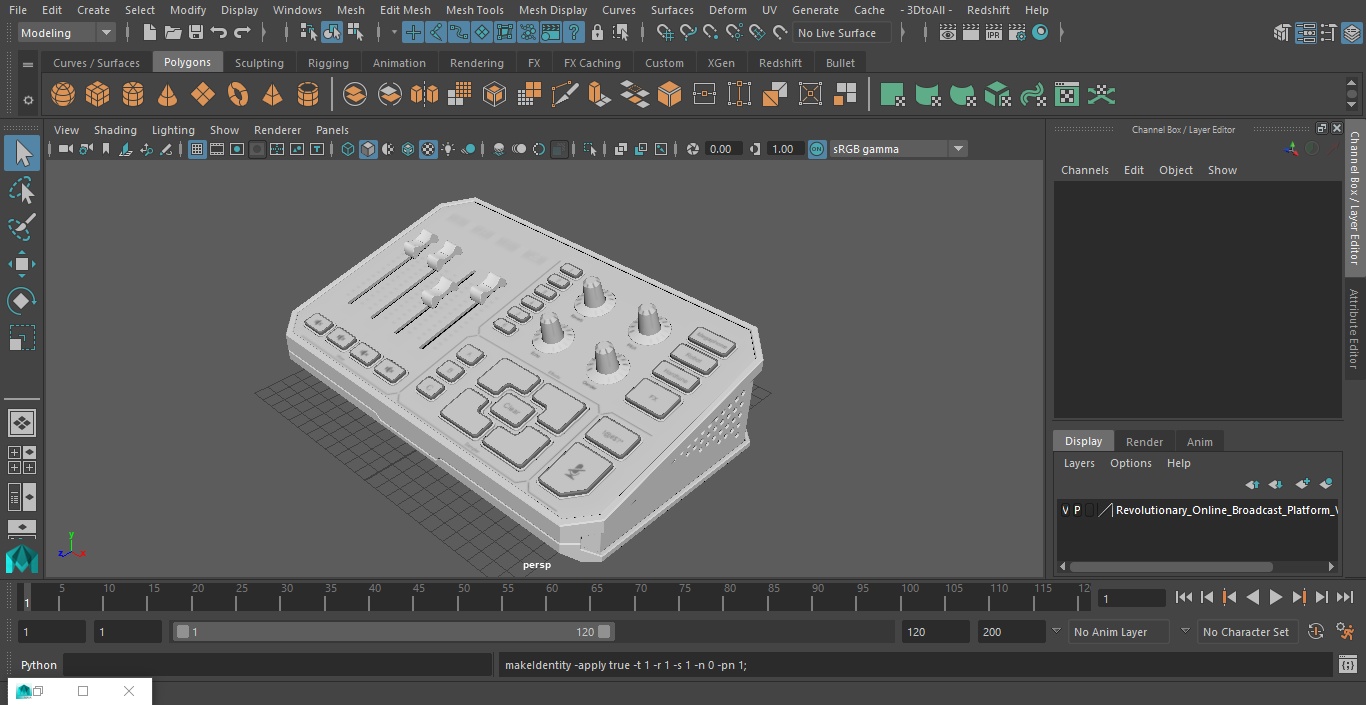Open the sRGB gamma view transform dropdown
Image resolution: width=1366 pixels, height=705 pixels.
[897, 149]
